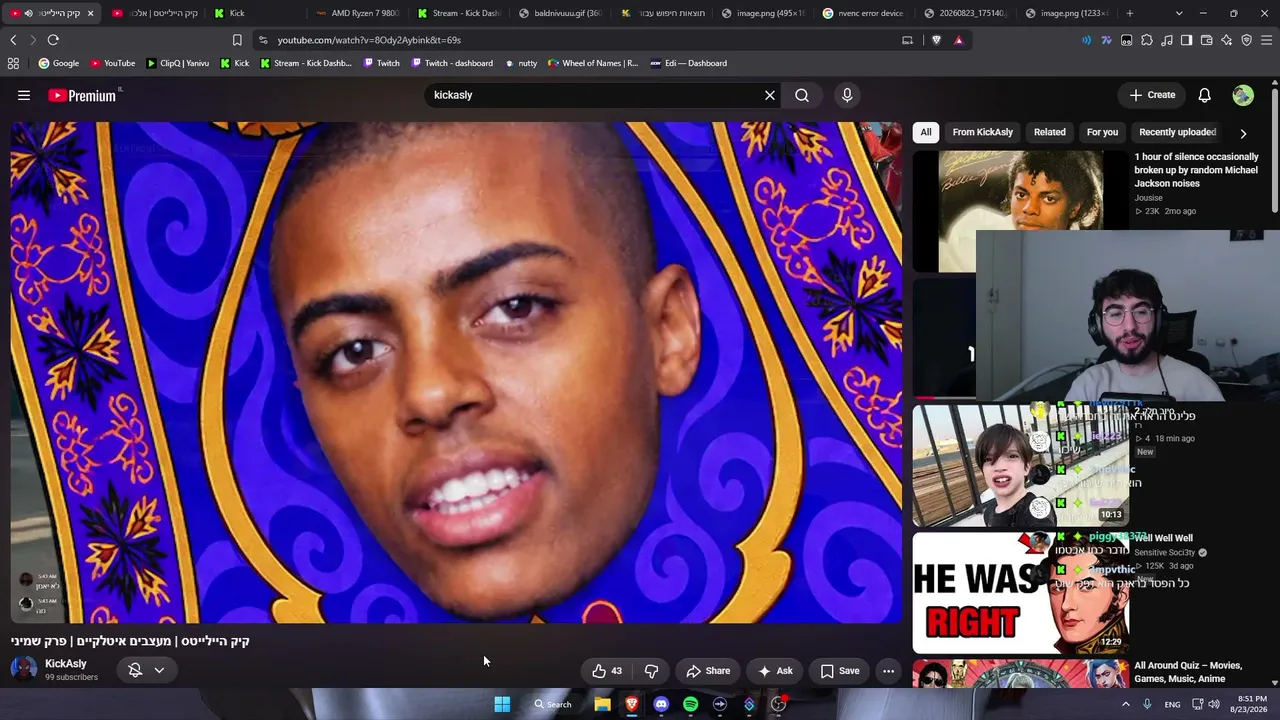The width and height of the screenshot is (1280, 720).
Task: Expand subscription options chevron beside bell
Action: (159, 670)
